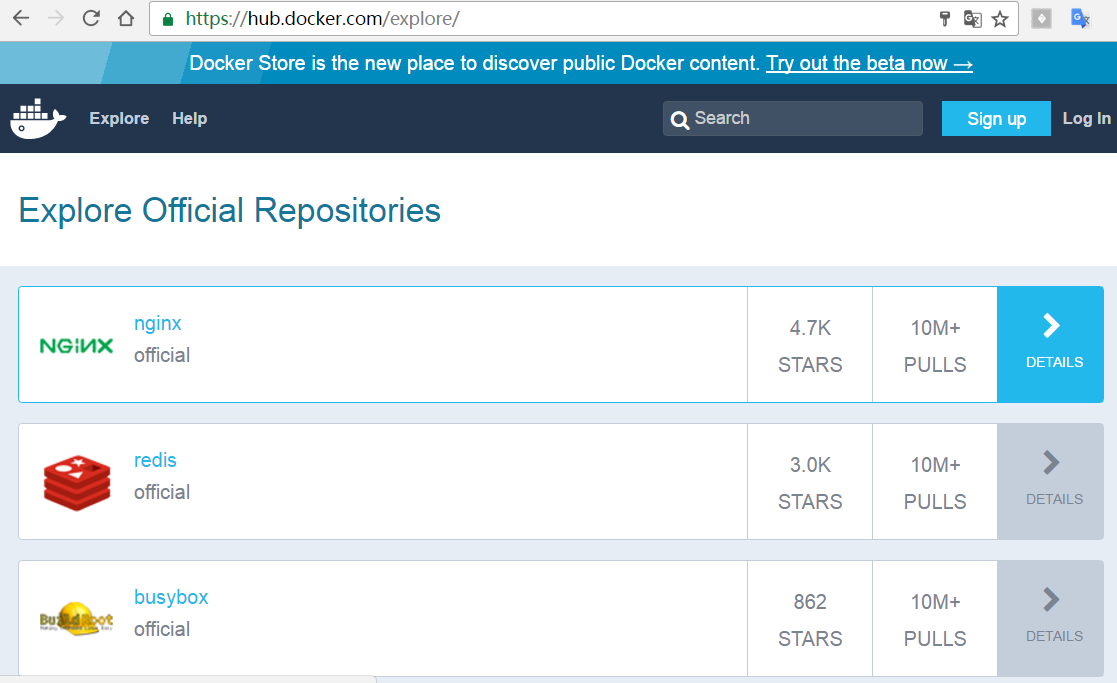The image size is (1117, 683).
Task: Open the Explore menu item
Action: pos(119,118)
